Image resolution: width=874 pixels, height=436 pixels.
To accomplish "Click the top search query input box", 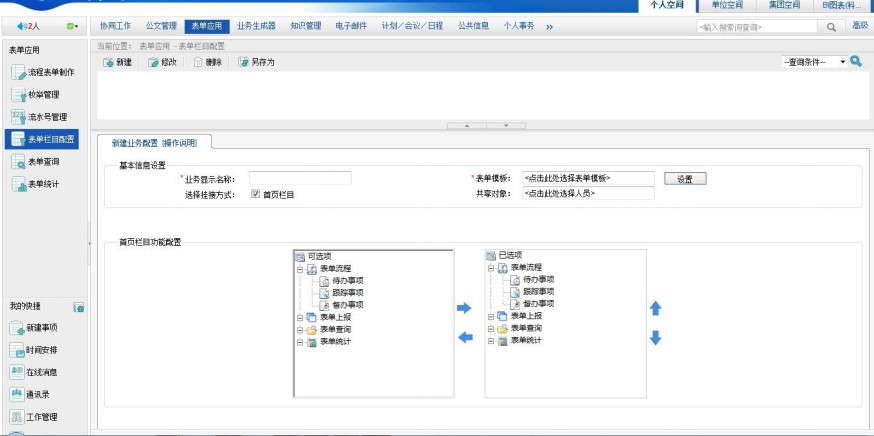I will [756, 27].
